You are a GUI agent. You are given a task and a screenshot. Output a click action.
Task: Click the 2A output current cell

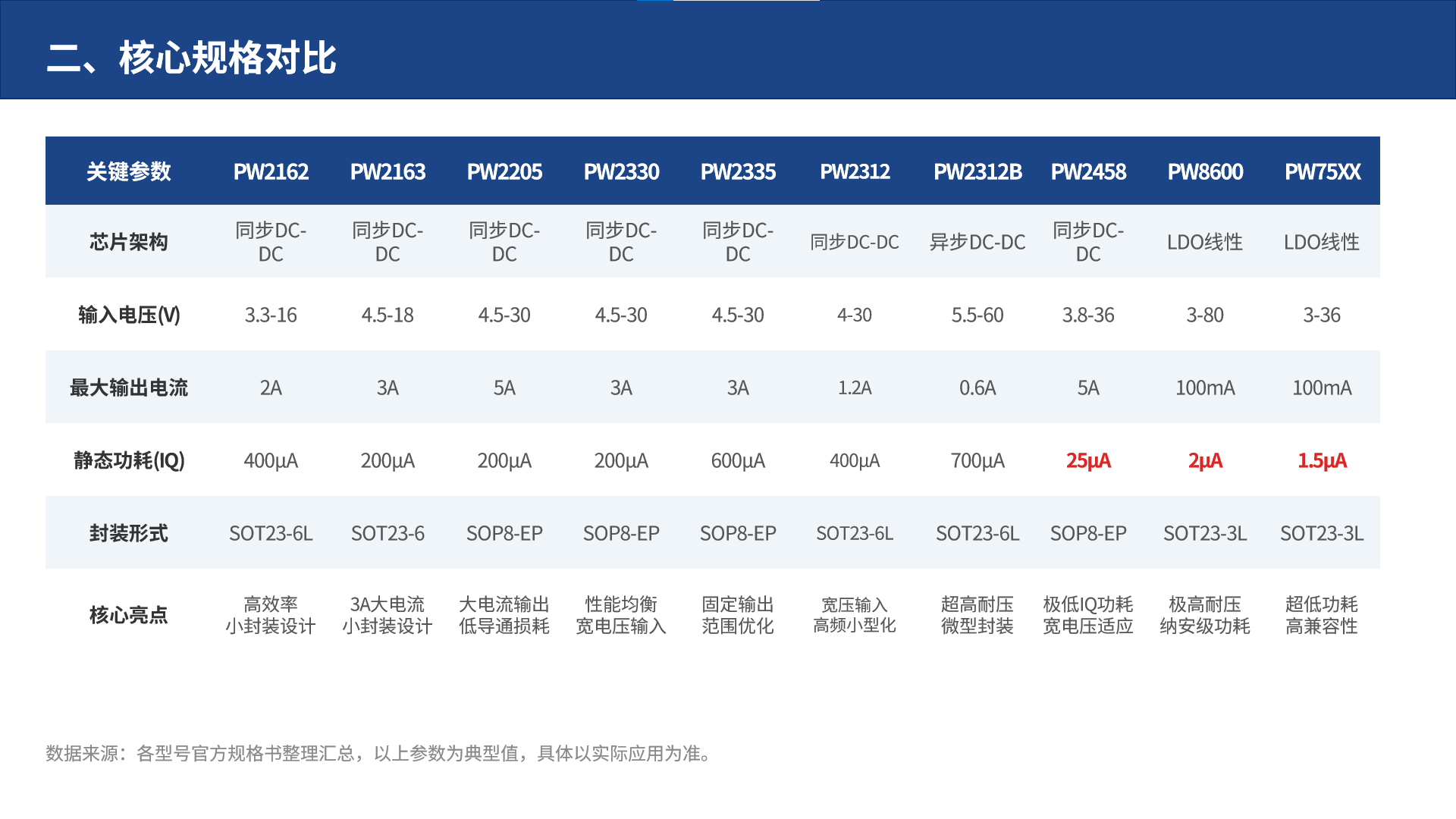[x=271, y=388]
